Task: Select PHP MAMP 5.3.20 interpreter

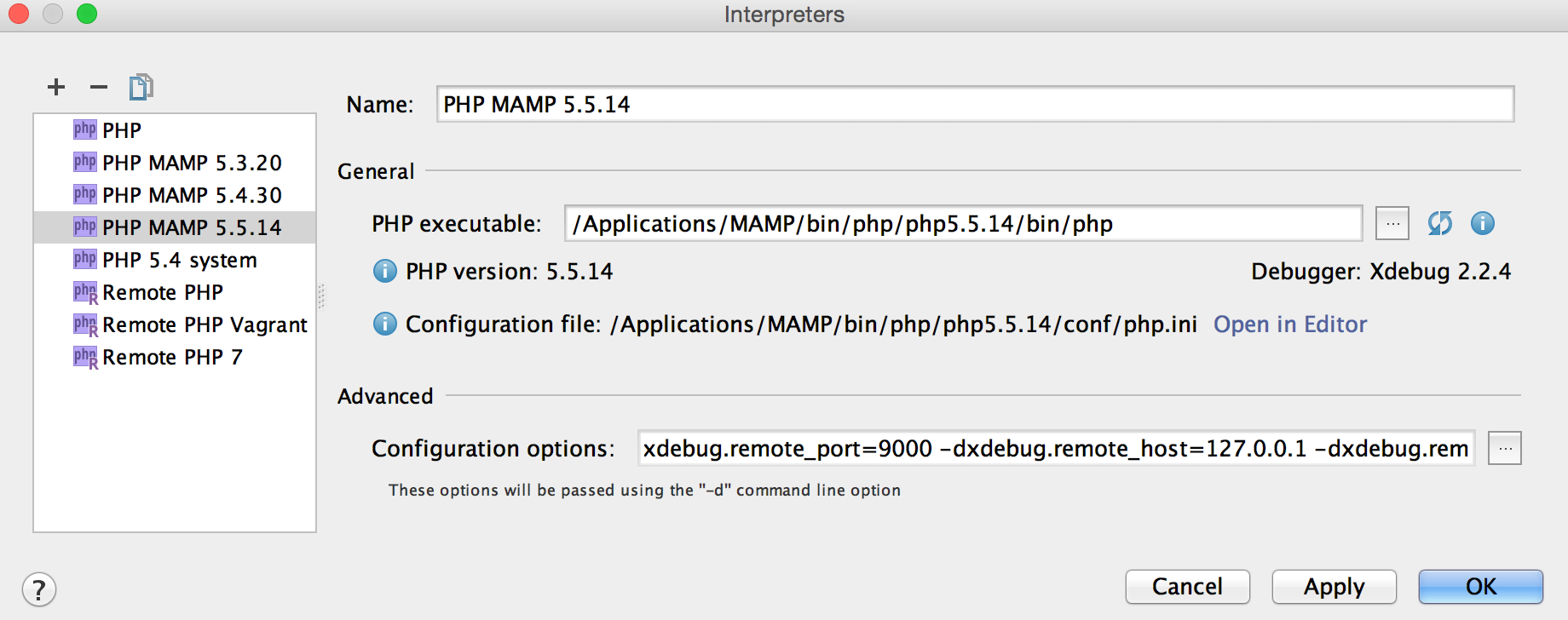Action: click(175, 163)
